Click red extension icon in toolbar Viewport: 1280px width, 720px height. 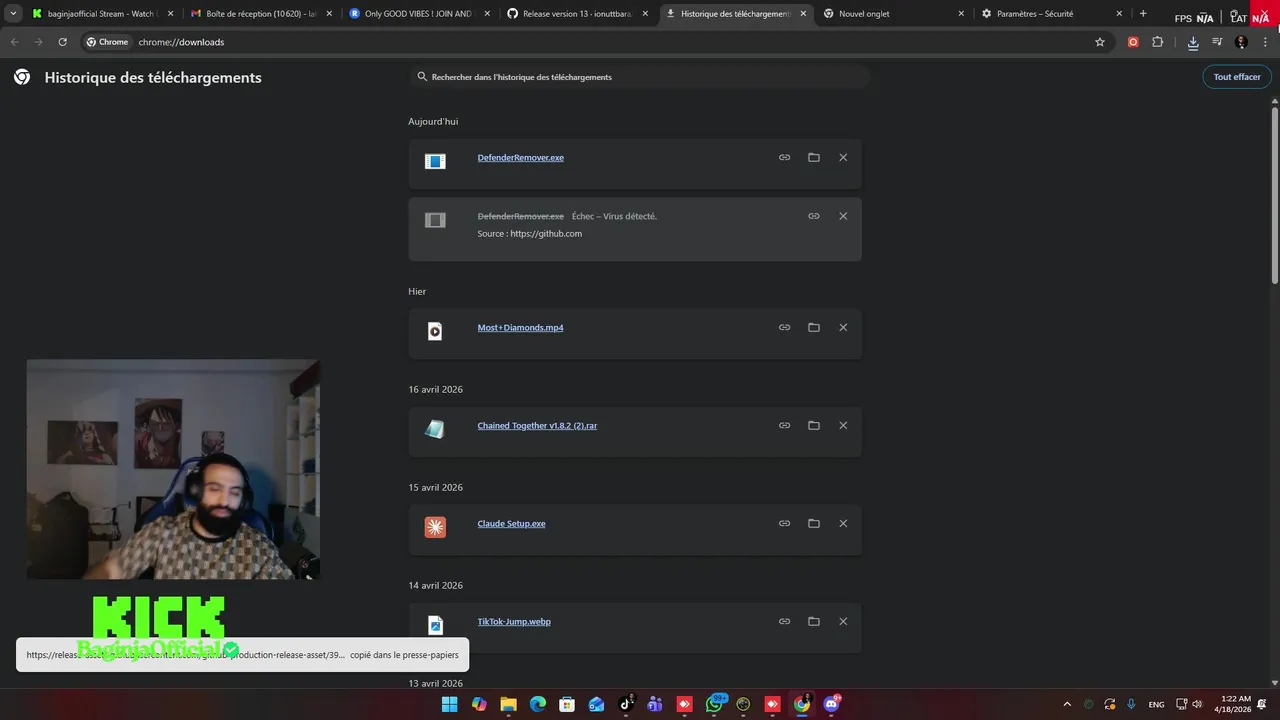(1133, 42)
